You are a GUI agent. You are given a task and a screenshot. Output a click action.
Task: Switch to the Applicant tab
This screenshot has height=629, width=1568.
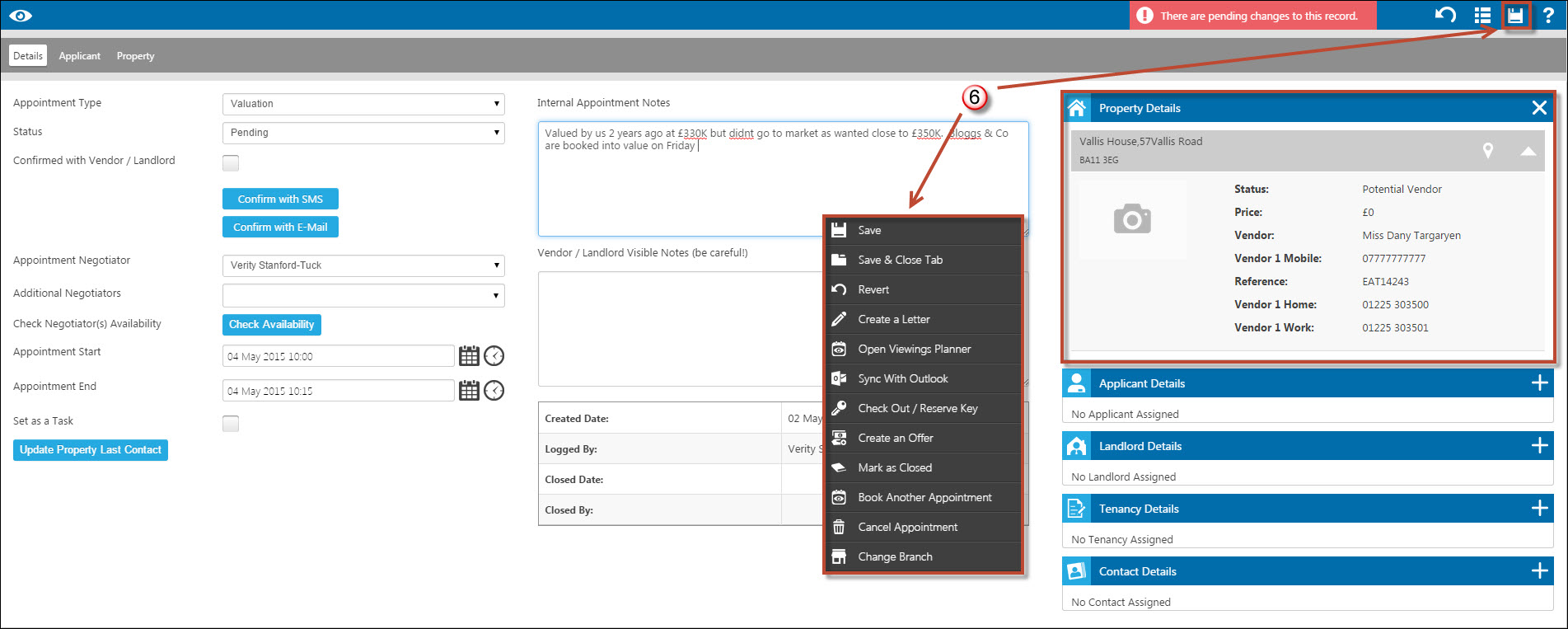tap(80, 56)
